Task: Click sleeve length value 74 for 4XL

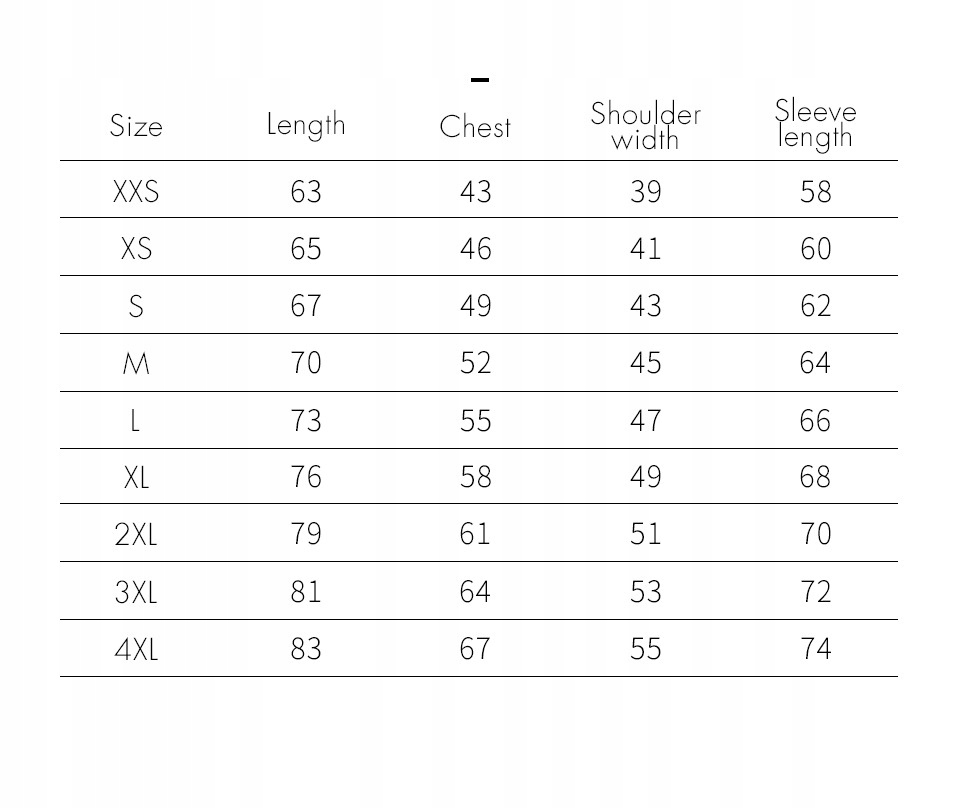Action: (816, 649)
